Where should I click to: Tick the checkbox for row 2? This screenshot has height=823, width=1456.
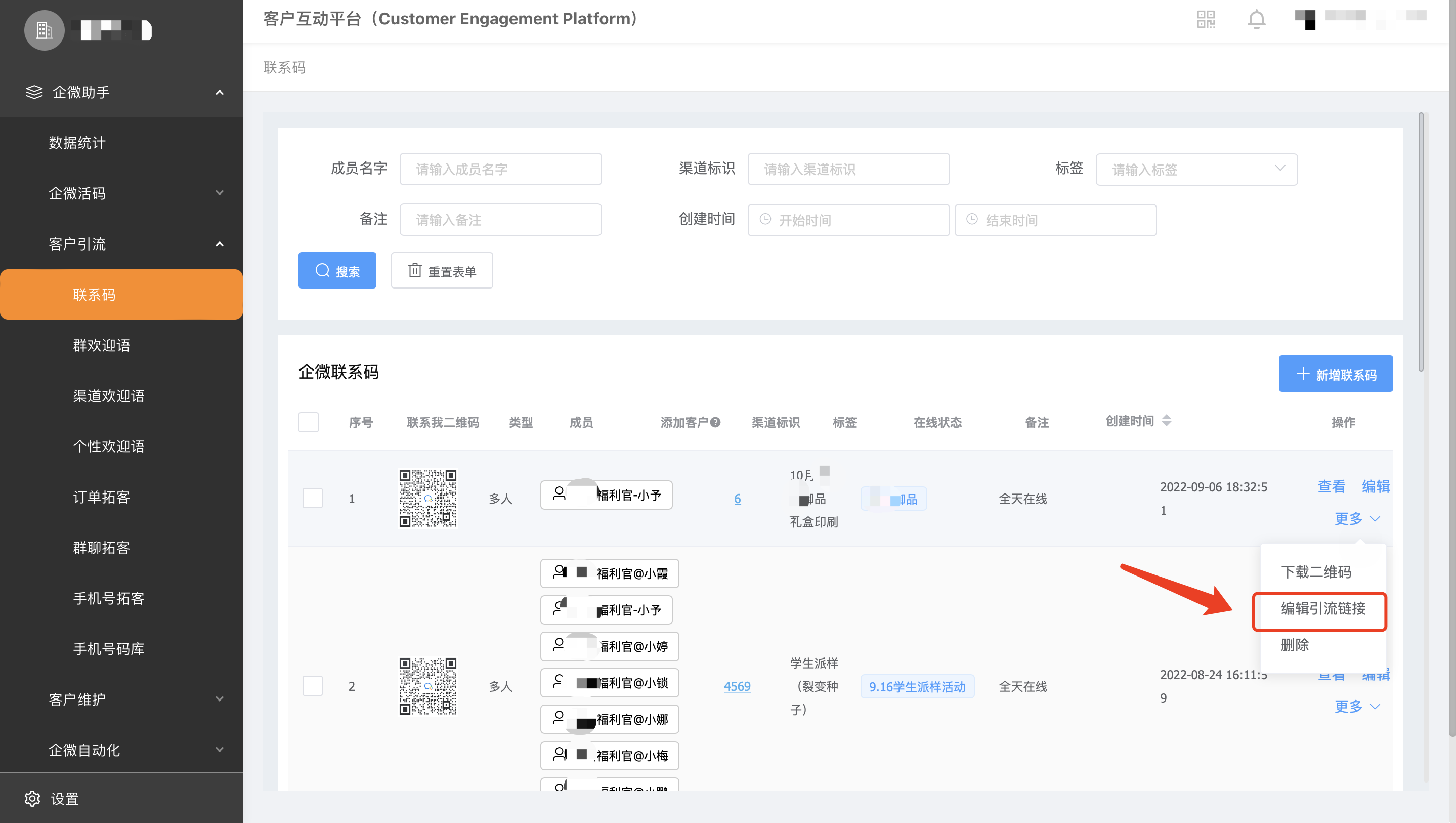[x=313, y=686]
